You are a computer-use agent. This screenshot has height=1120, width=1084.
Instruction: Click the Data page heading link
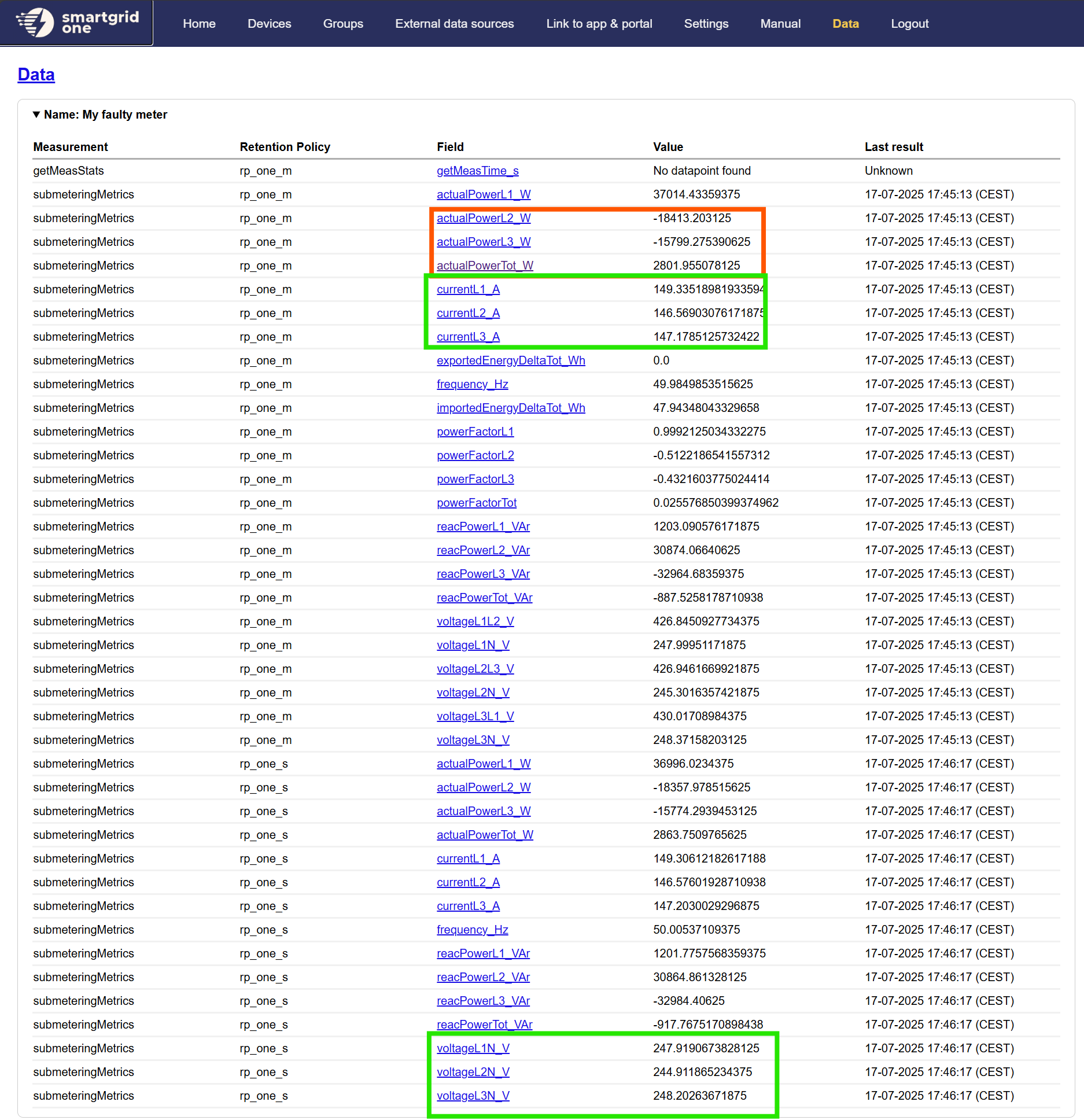click(36, 75)
